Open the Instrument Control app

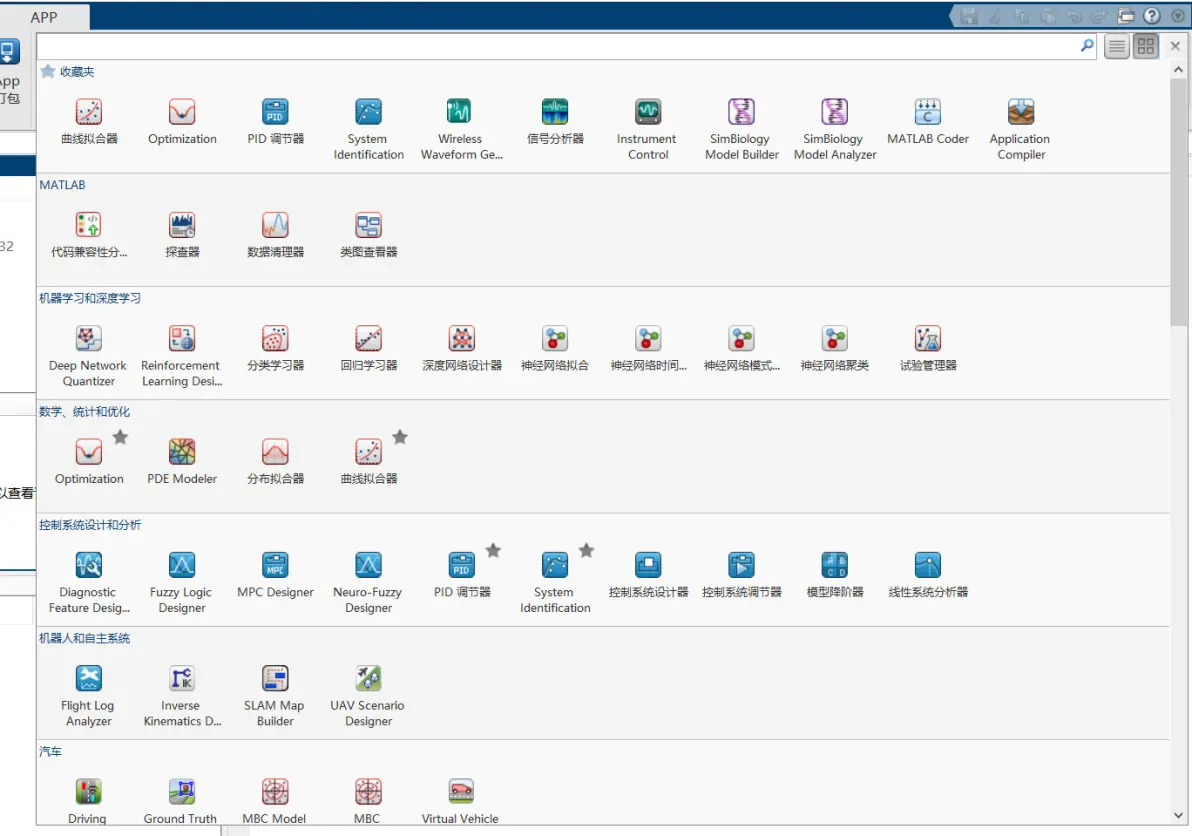click(648, 129)
